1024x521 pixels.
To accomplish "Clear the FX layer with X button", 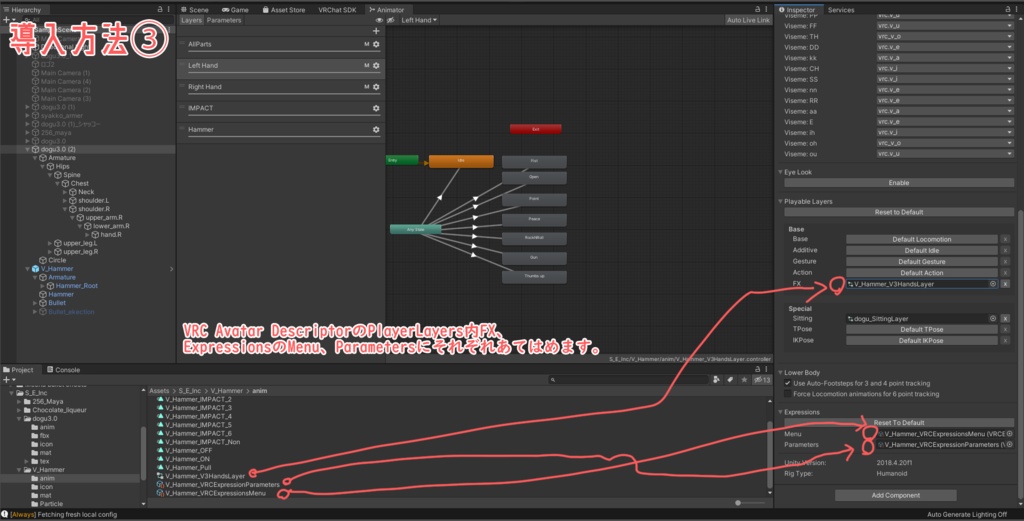I will pos(1005,284).
